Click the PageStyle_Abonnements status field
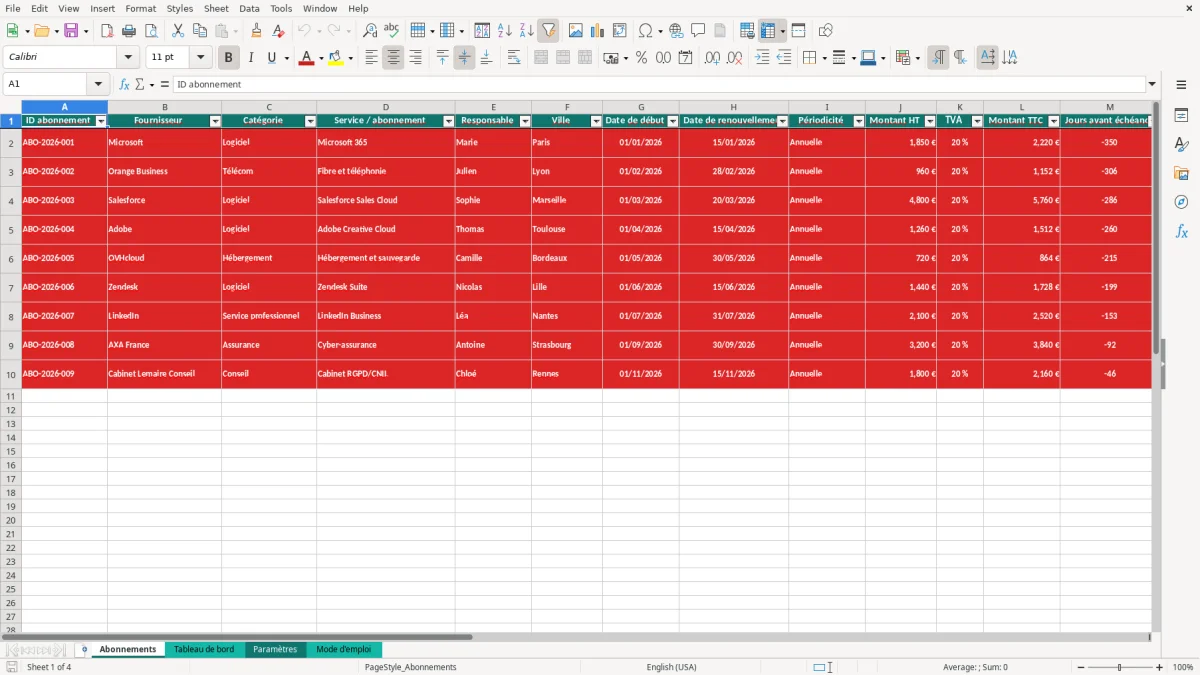 click(x=410, y=667)
